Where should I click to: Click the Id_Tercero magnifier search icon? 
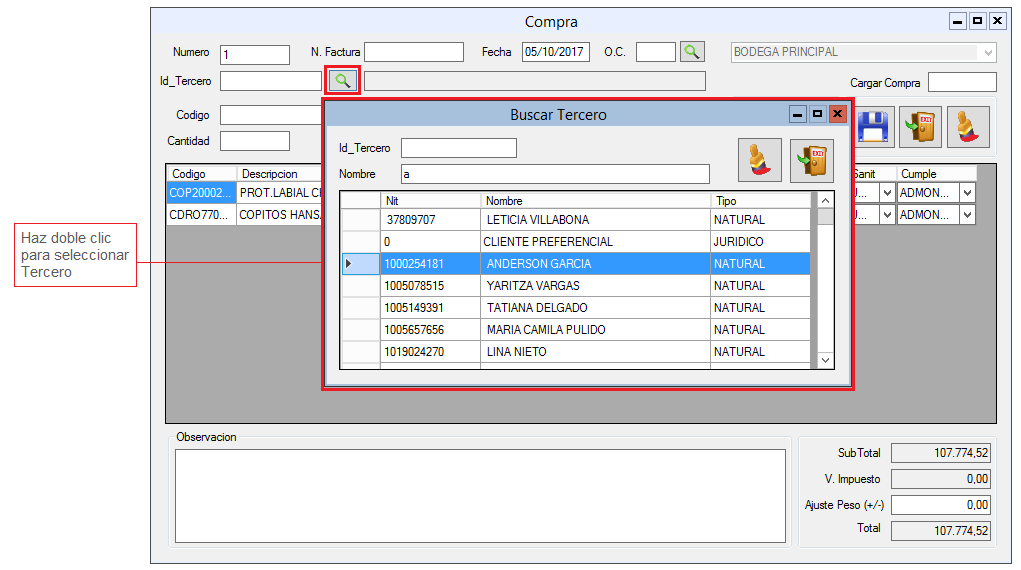pyautogui.click(x=343, y=80)
